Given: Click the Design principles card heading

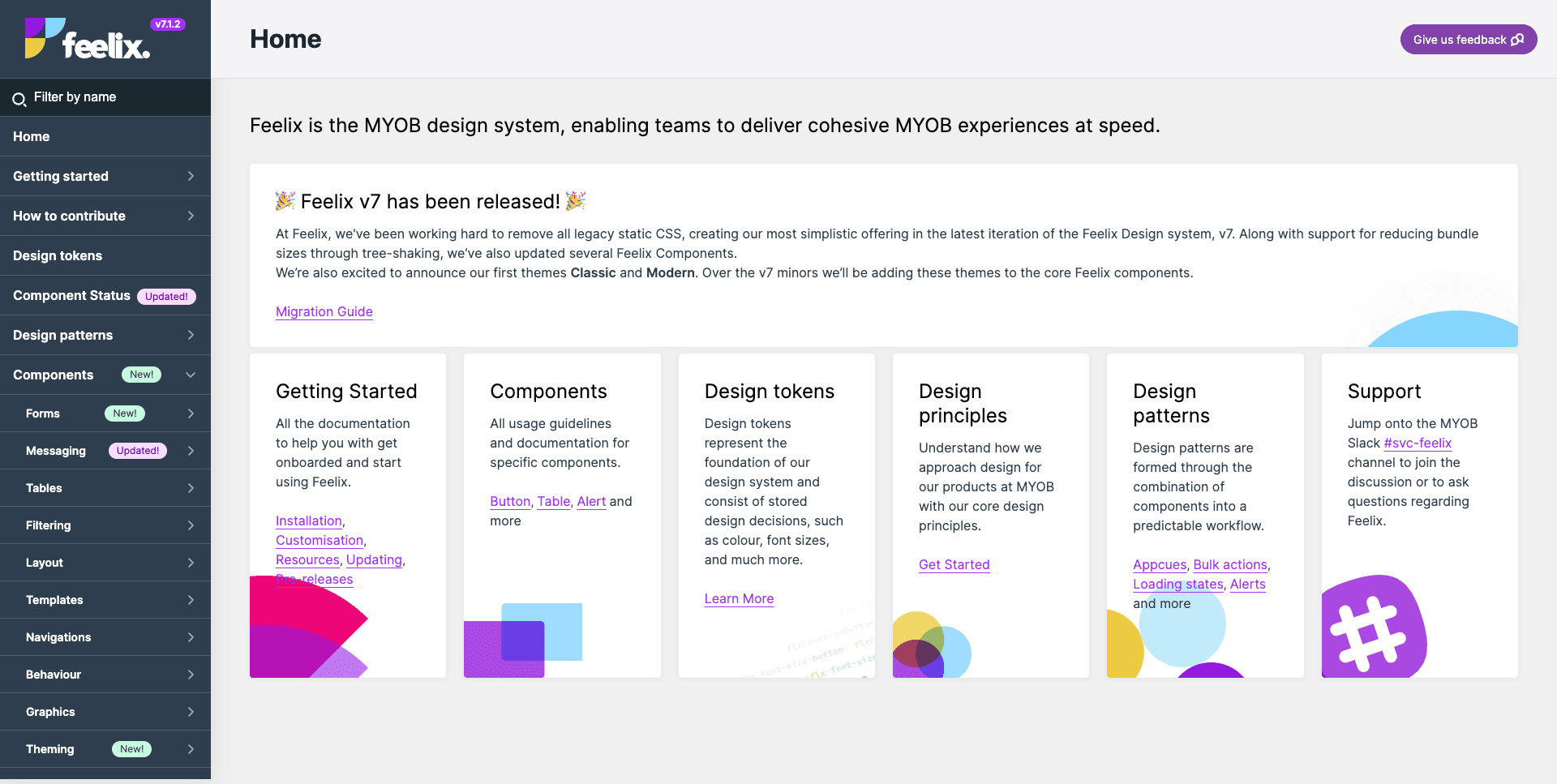Looking at the screenshot, I should (x=963, y=403).
